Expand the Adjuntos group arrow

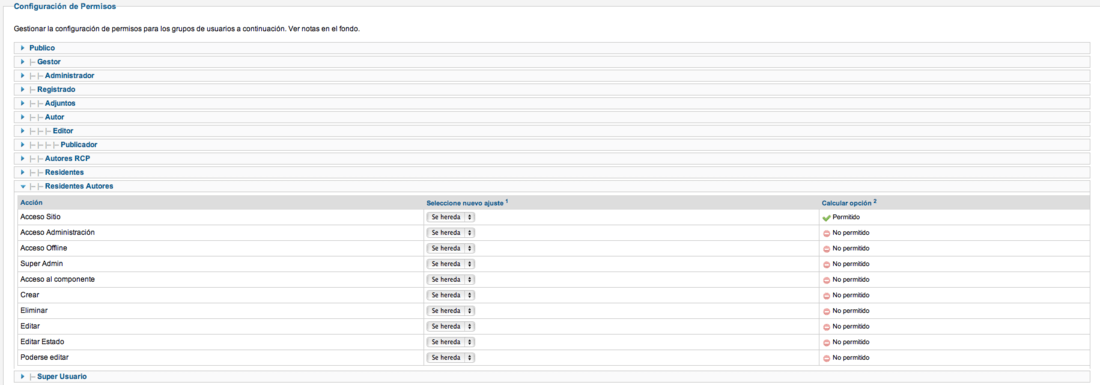click(x=23, y=103)
